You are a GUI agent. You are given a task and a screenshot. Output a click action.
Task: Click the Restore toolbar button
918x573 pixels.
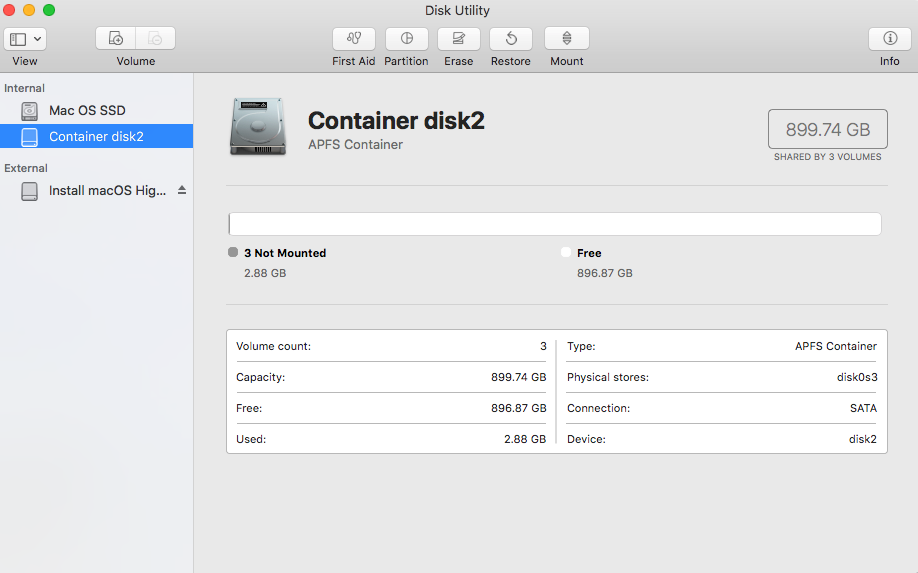pyautogui.click(x=511, y=39)
